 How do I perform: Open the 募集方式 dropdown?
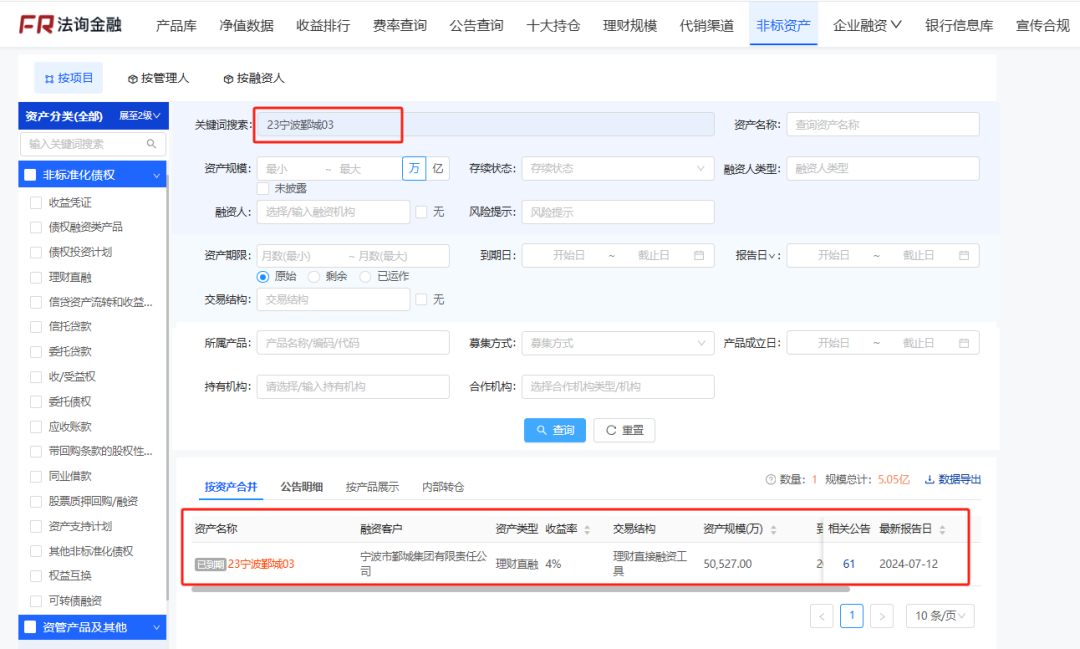tap(617, 342)
